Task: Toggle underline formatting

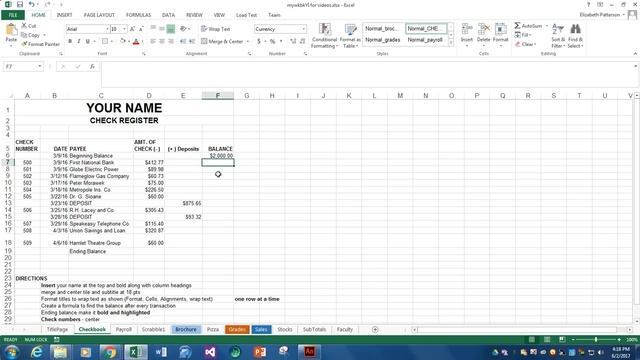Action: pos(87,41)
